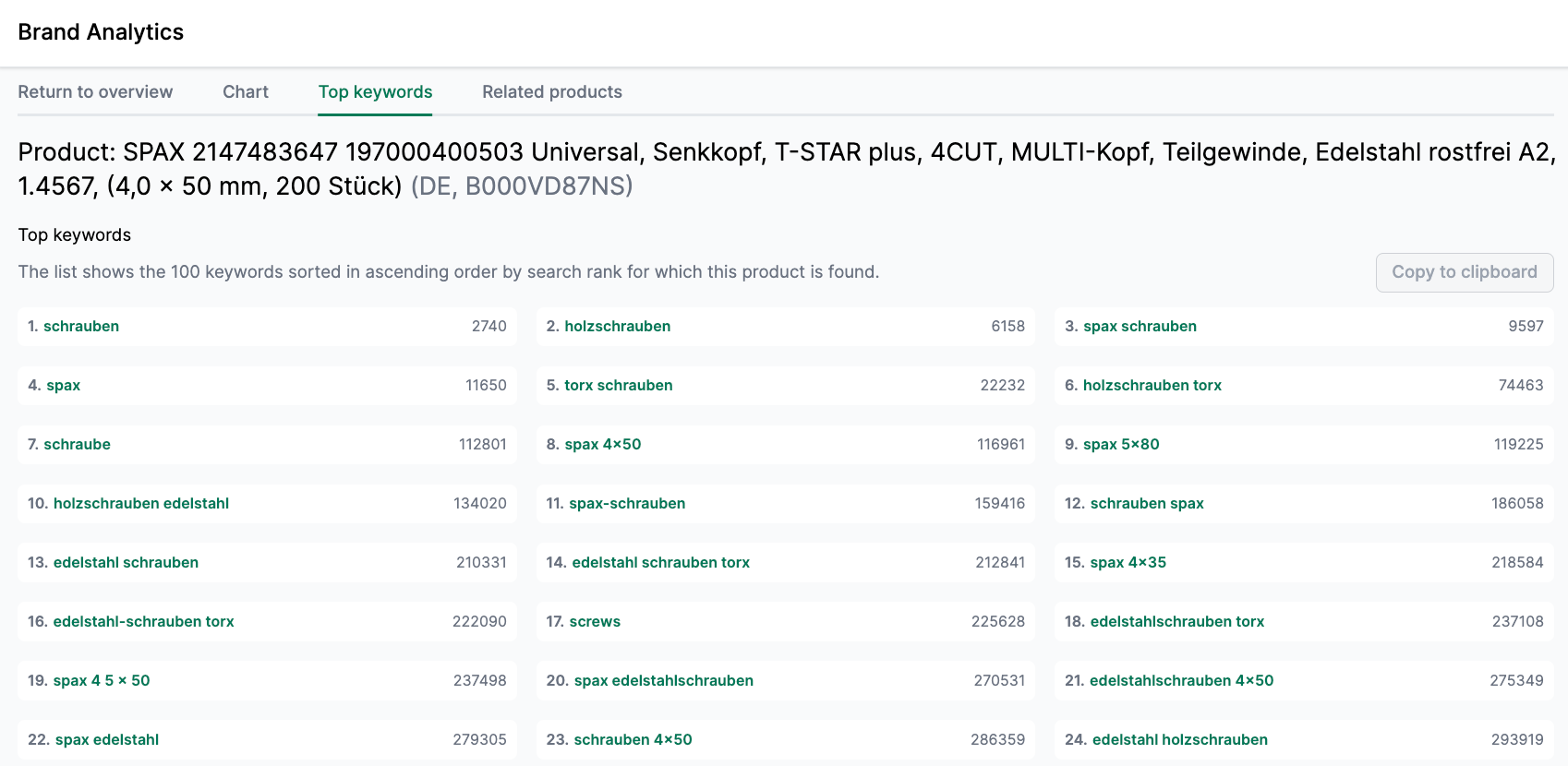Open the keyword link 'spax edelstahlschrauben'

664,680
